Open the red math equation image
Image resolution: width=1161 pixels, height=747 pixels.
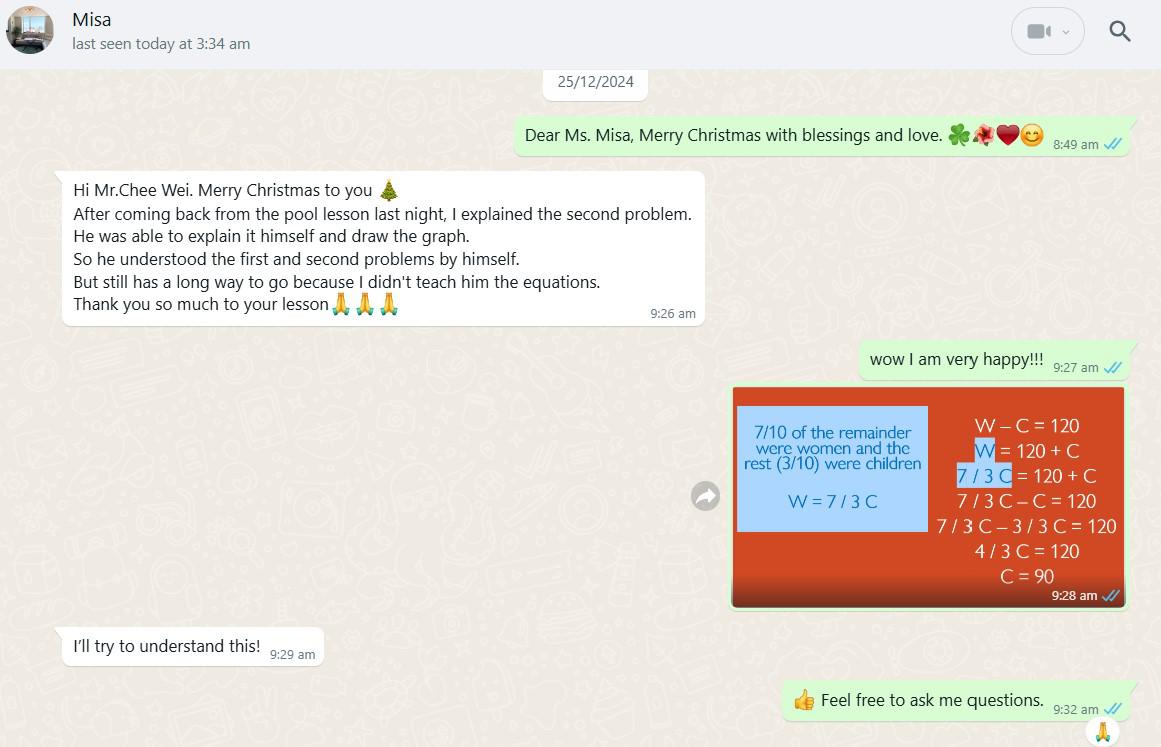pyautogui.click(x=928, y=497)
